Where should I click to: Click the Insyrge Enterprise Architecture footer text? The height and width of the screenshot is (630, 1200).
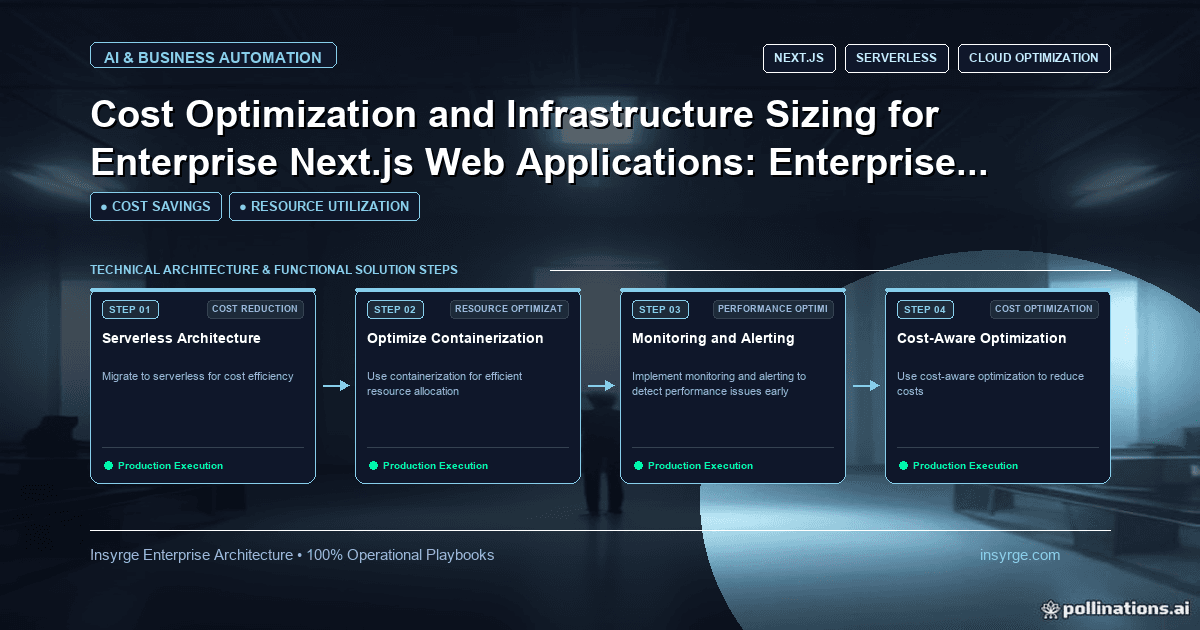click(x=292, y=555)
